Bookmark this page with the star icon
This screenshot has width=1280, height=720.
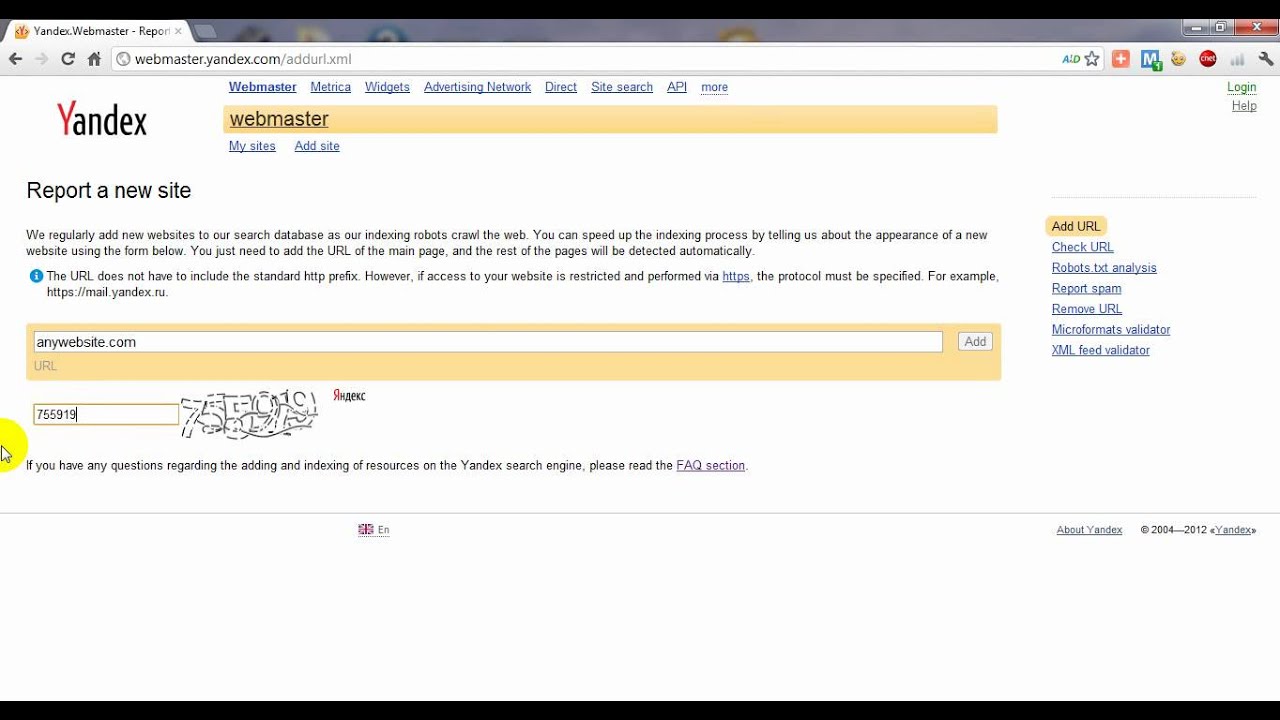click(1092, 59)
